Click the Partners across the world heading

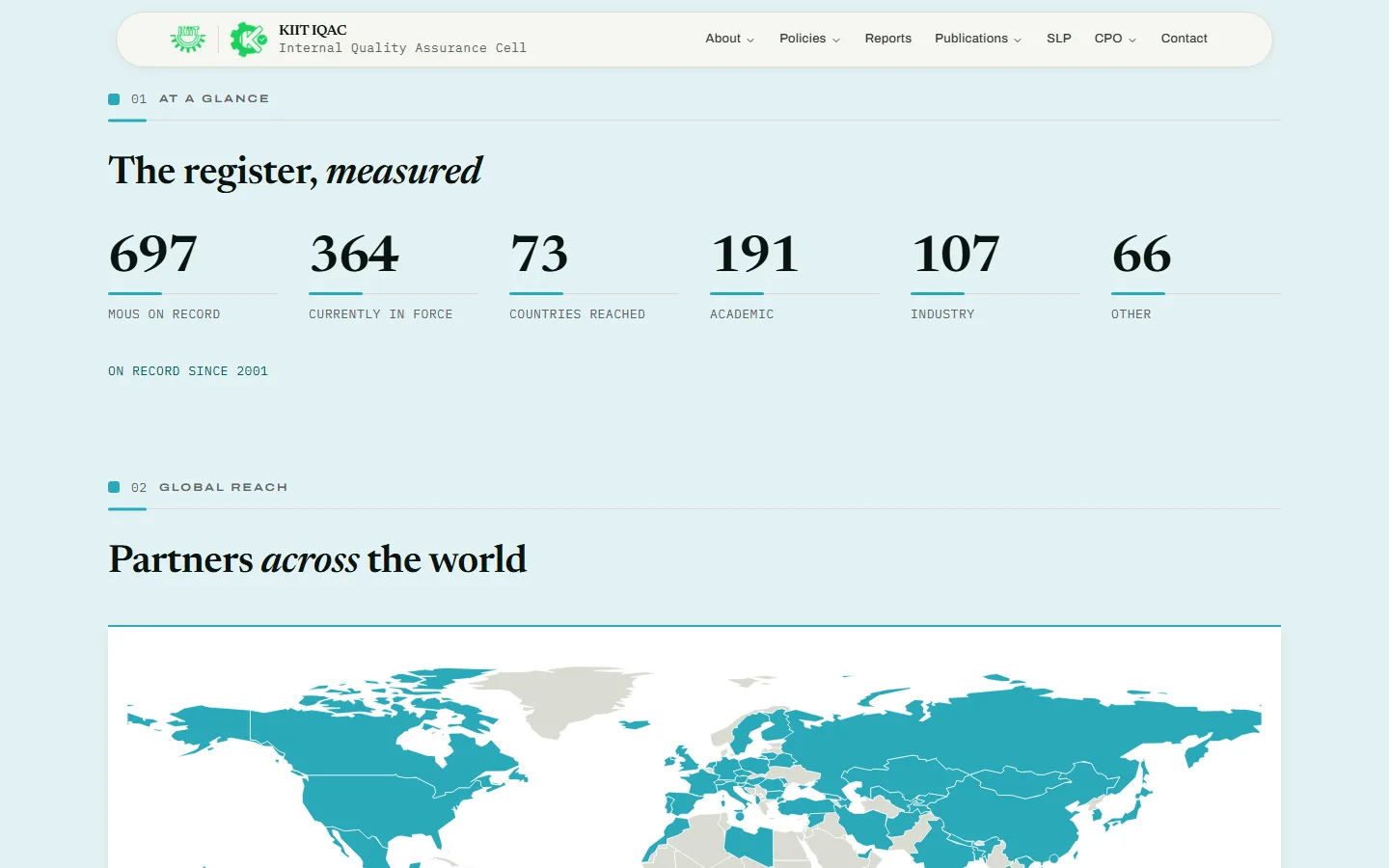[317, 559]
